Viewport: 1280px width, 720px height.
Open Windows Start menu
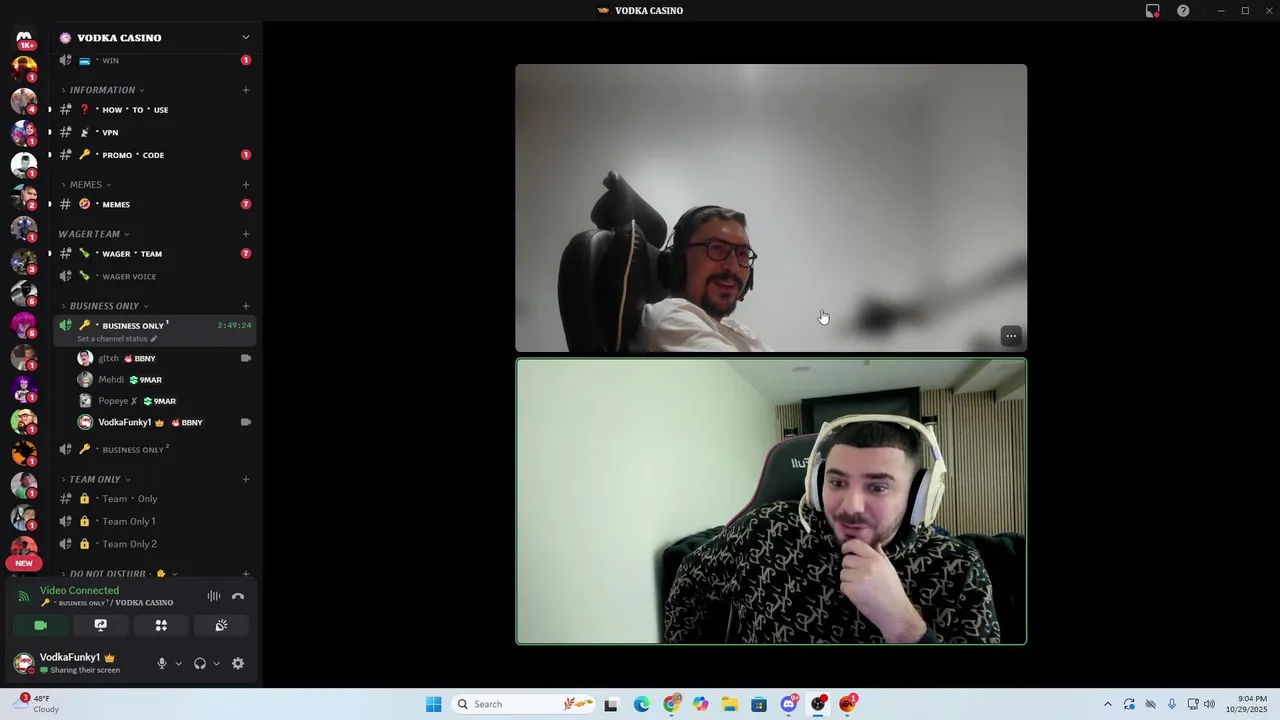tap(433, 704)
